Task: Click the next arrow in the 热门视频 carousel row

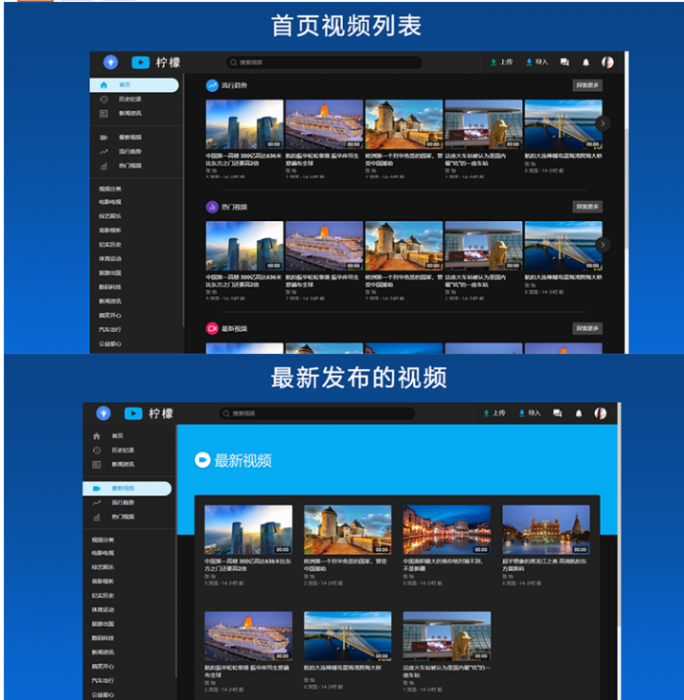Action: [602, 245]
